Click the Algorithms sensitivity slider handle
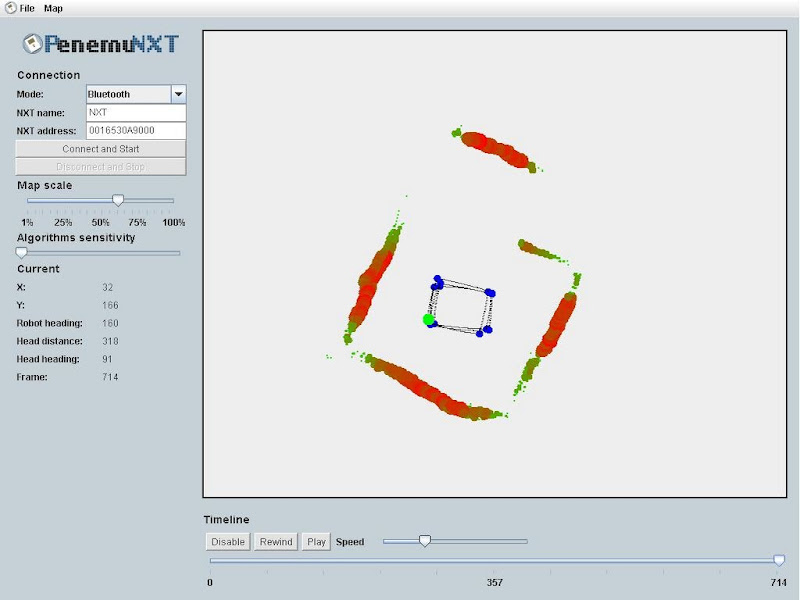 [x=22, y=253]
